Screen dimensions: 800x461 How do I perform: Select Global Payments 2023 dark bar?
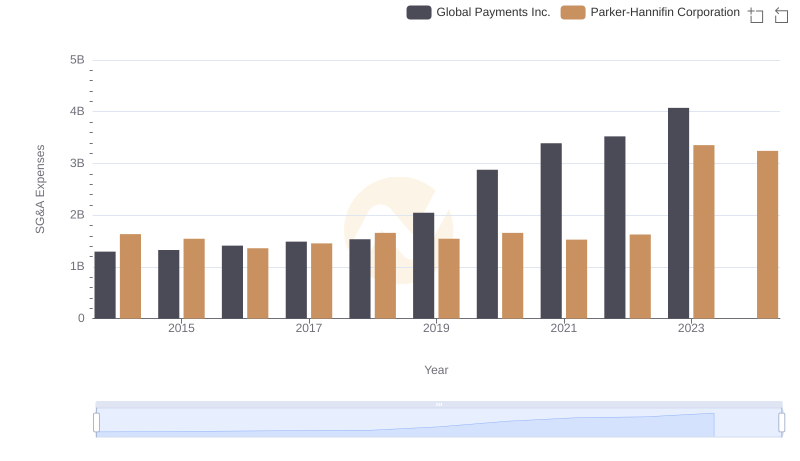(x=678, y=213)
